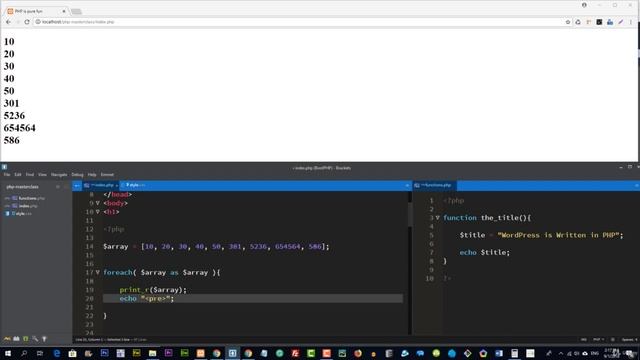This screenshot has height=360, width=640.
Task: Open the Brackets Navigate menu
Action: click(x=59, y=175)
